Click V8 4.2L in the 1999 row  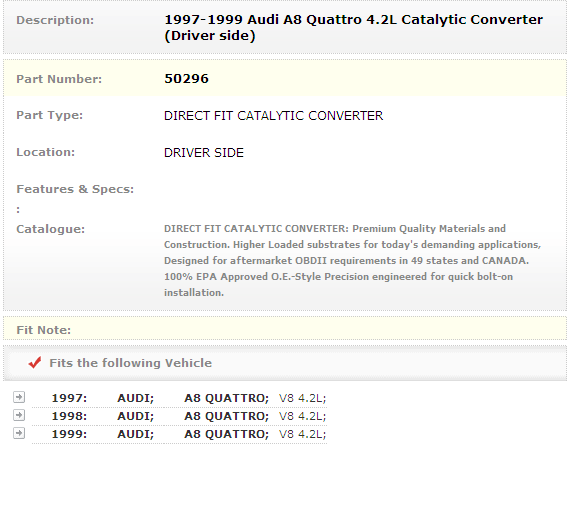[302, 434]
